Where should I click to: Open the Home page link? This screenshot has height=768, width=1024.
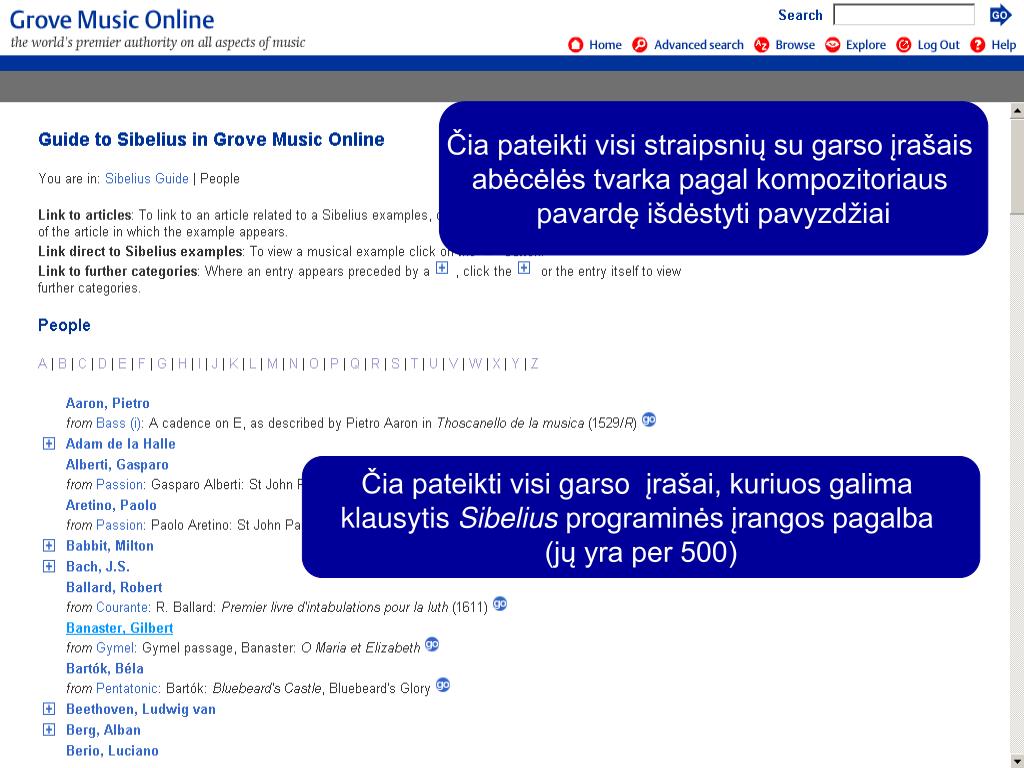coord(605,45)
